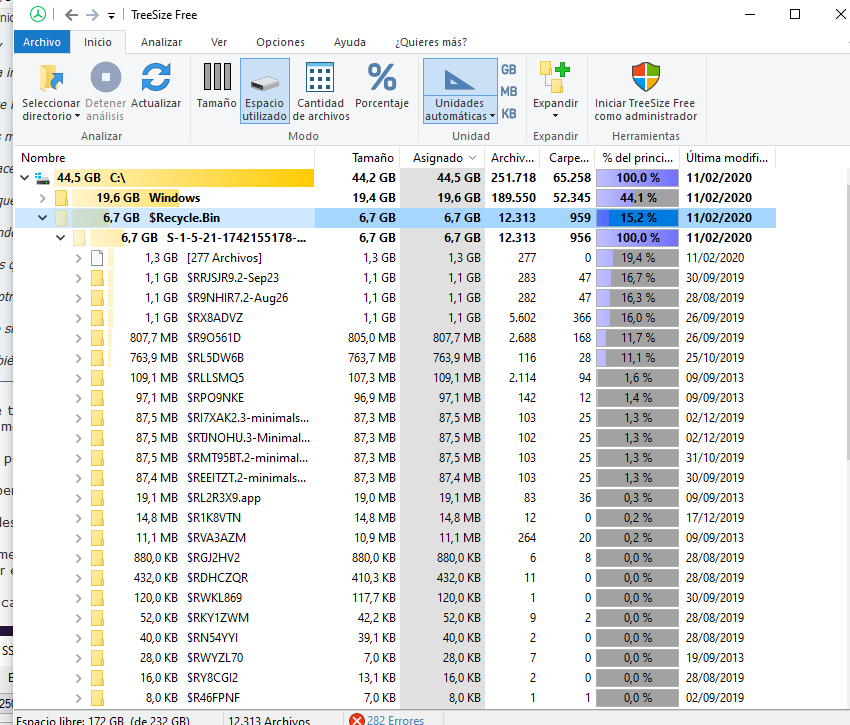Toggle Espacio utilizado mode
This screenshot has width=850, height=725.
click(265, 91)
